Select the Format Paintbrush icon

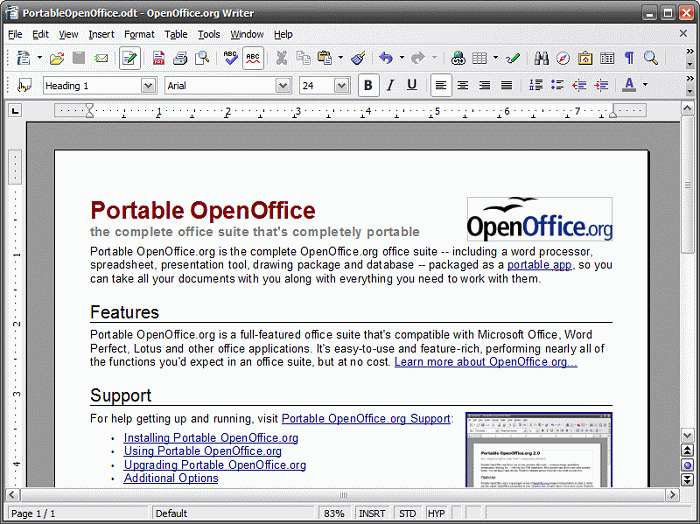point(358,58)
